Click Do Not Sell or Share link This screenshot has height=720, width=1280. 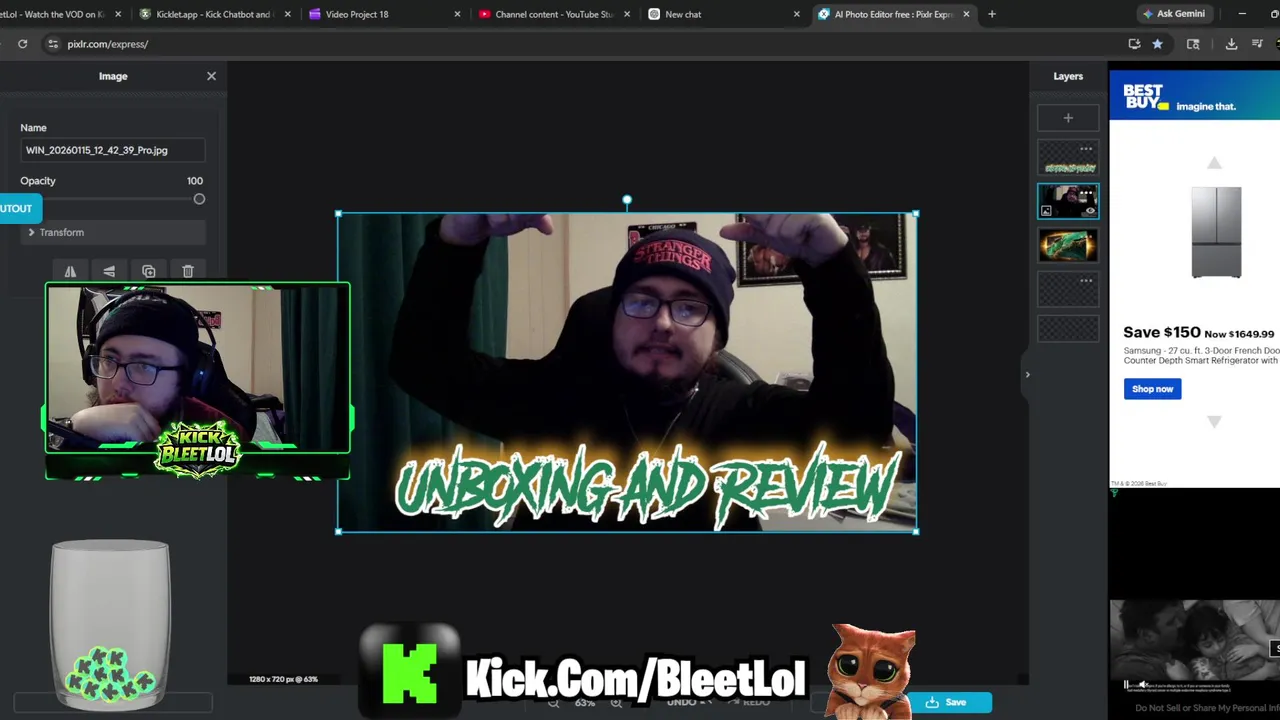[1208, 708]
